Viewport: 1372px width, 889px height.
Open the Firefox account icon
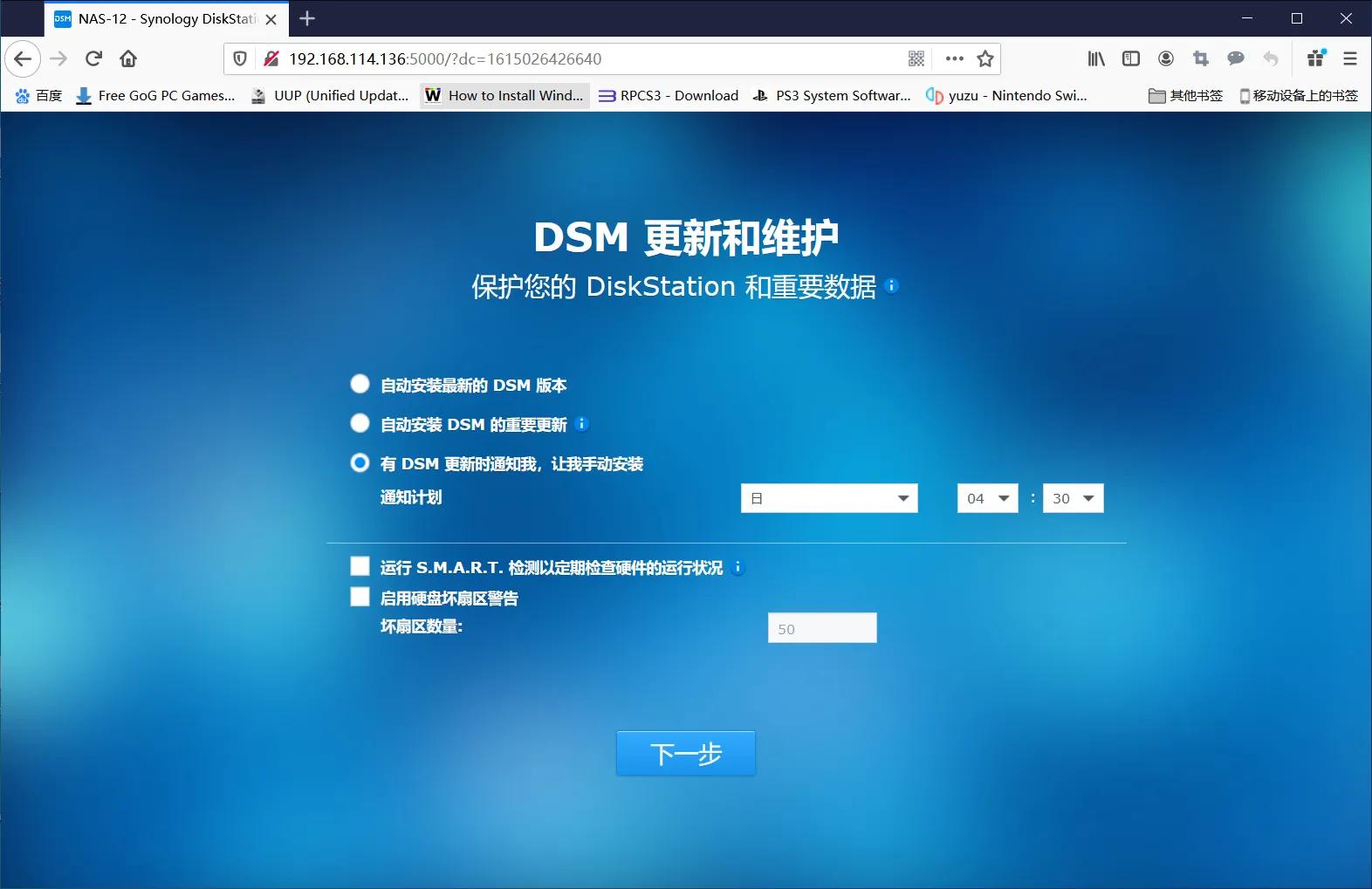tap(1166, 59)
